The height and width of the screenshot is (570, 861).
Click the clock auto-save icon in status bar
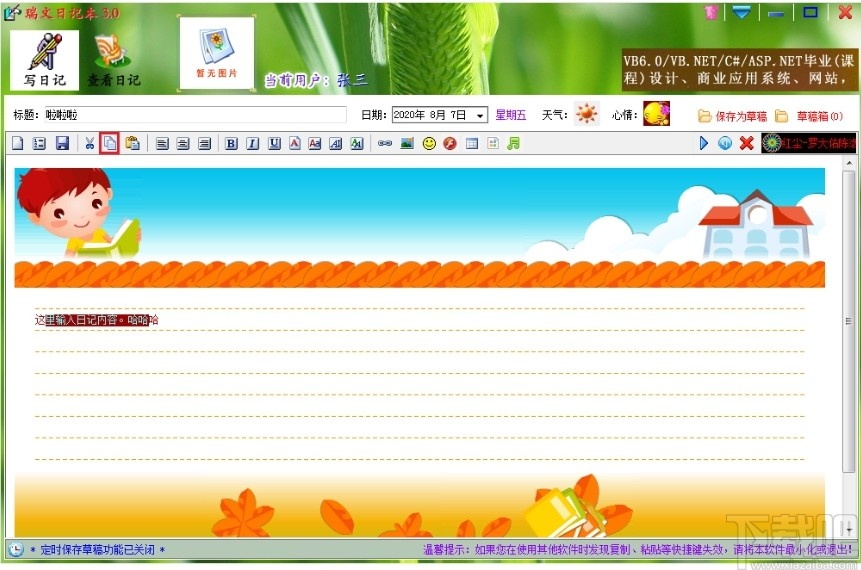pyautogui.click(x=16, y=549)
